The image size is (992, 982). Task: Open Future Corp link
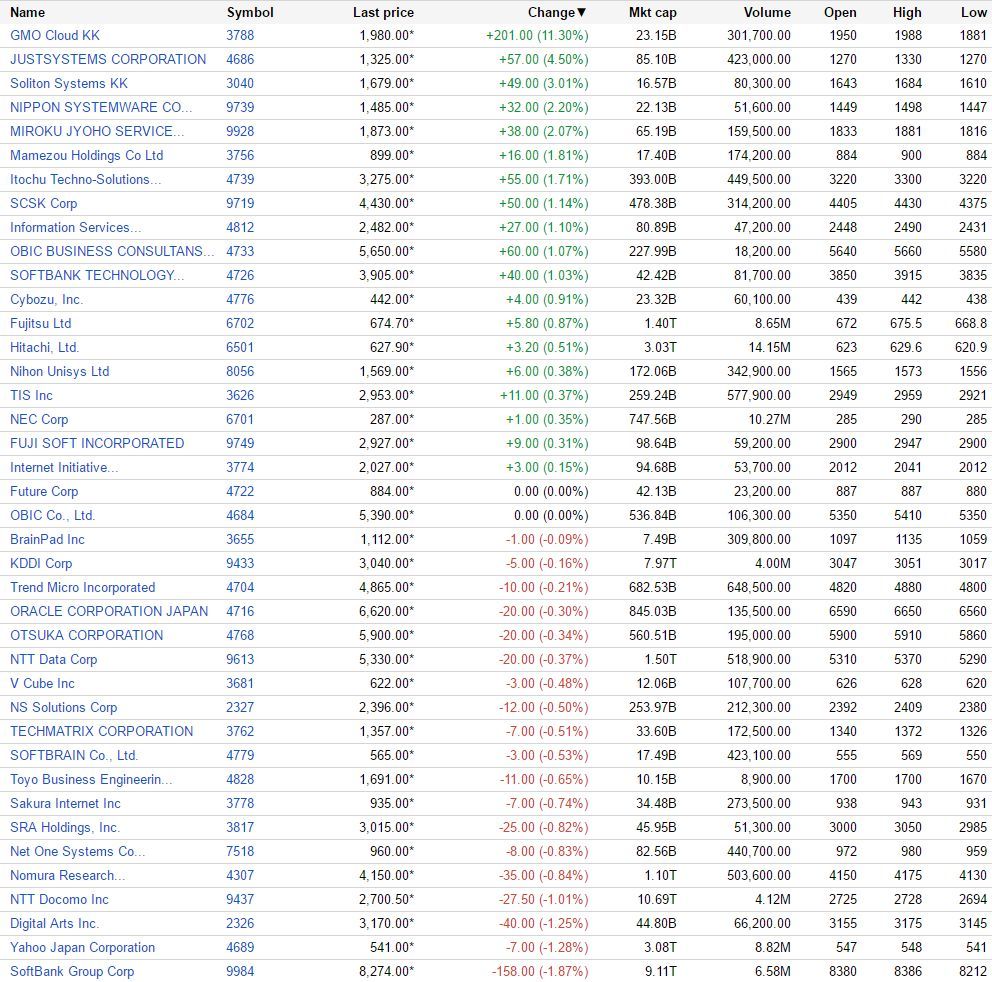pyautogui.click(x=44, y=492)
